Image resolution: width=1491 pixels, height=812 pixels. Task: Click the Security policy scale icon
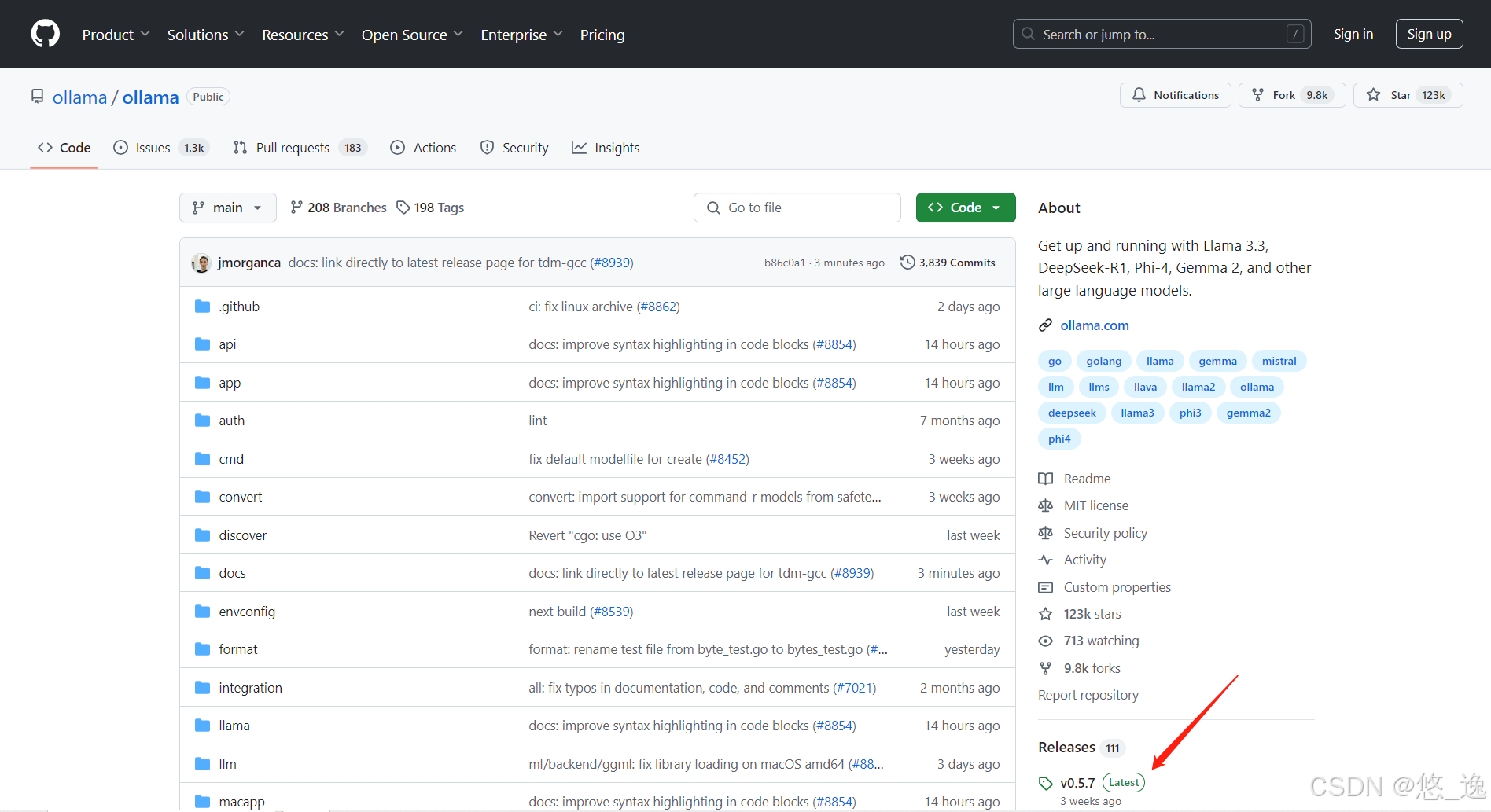coord(1045,533)
